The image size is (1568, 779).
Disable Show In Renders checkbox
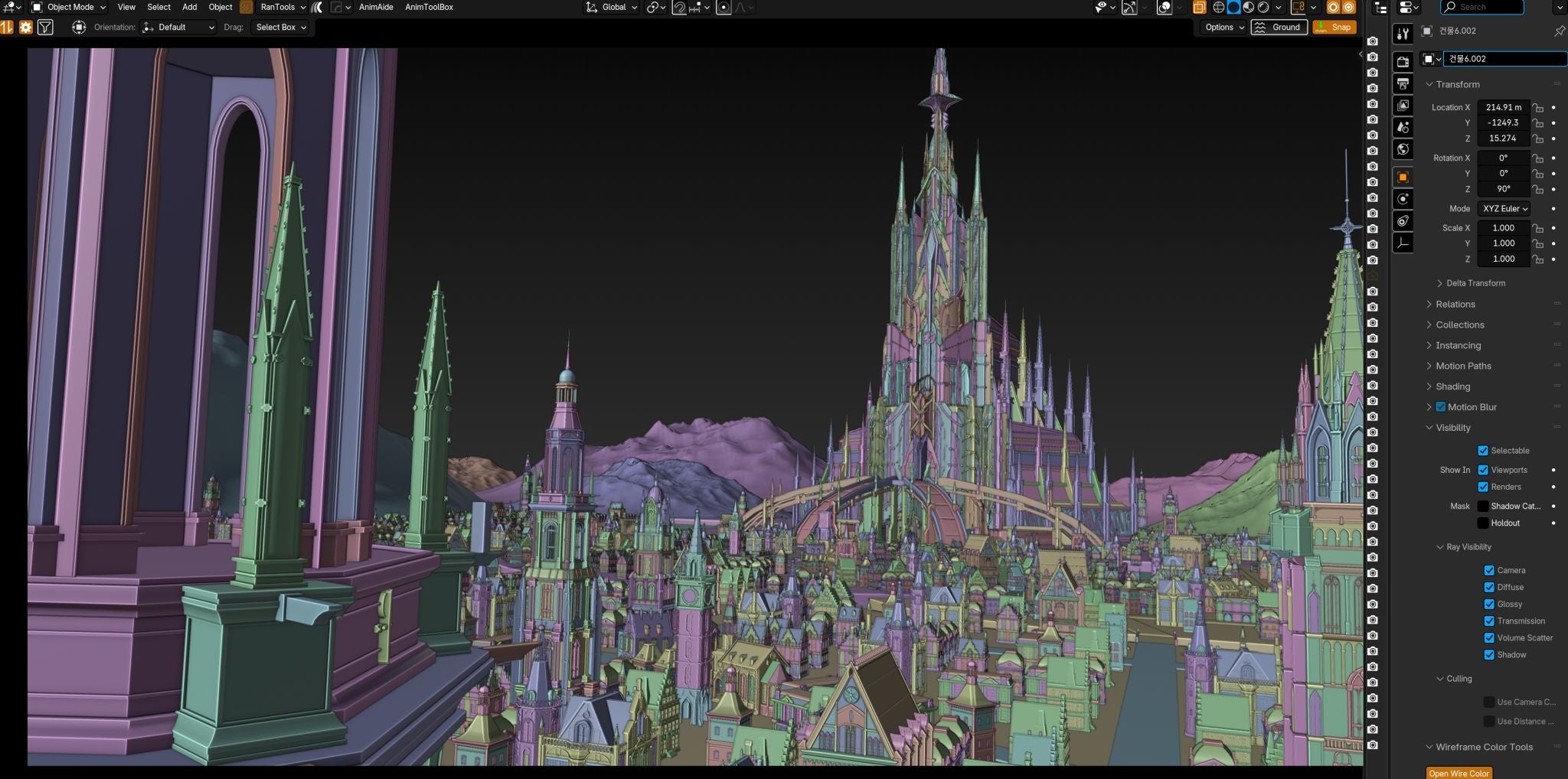pos(1483,487)
